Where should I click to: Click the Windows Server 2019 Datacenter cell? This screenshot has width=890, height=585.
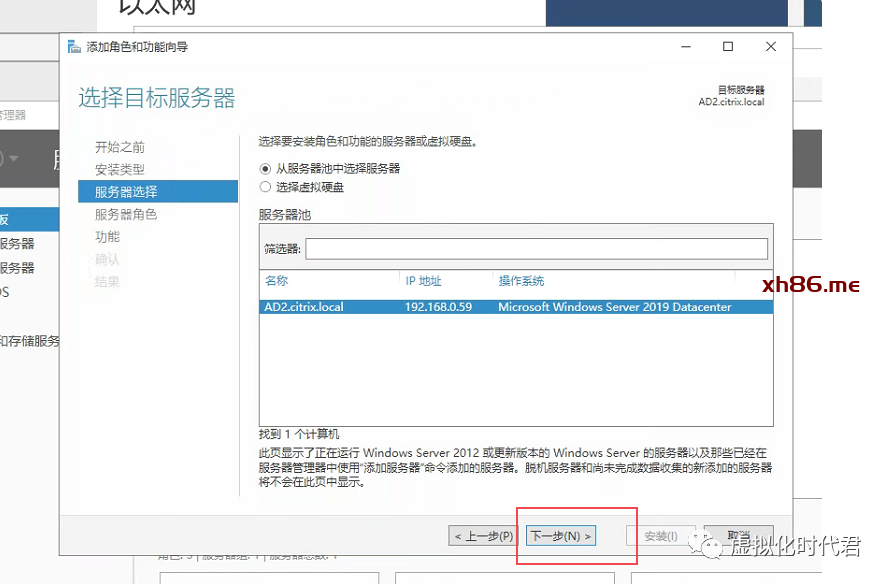point(615,307)
